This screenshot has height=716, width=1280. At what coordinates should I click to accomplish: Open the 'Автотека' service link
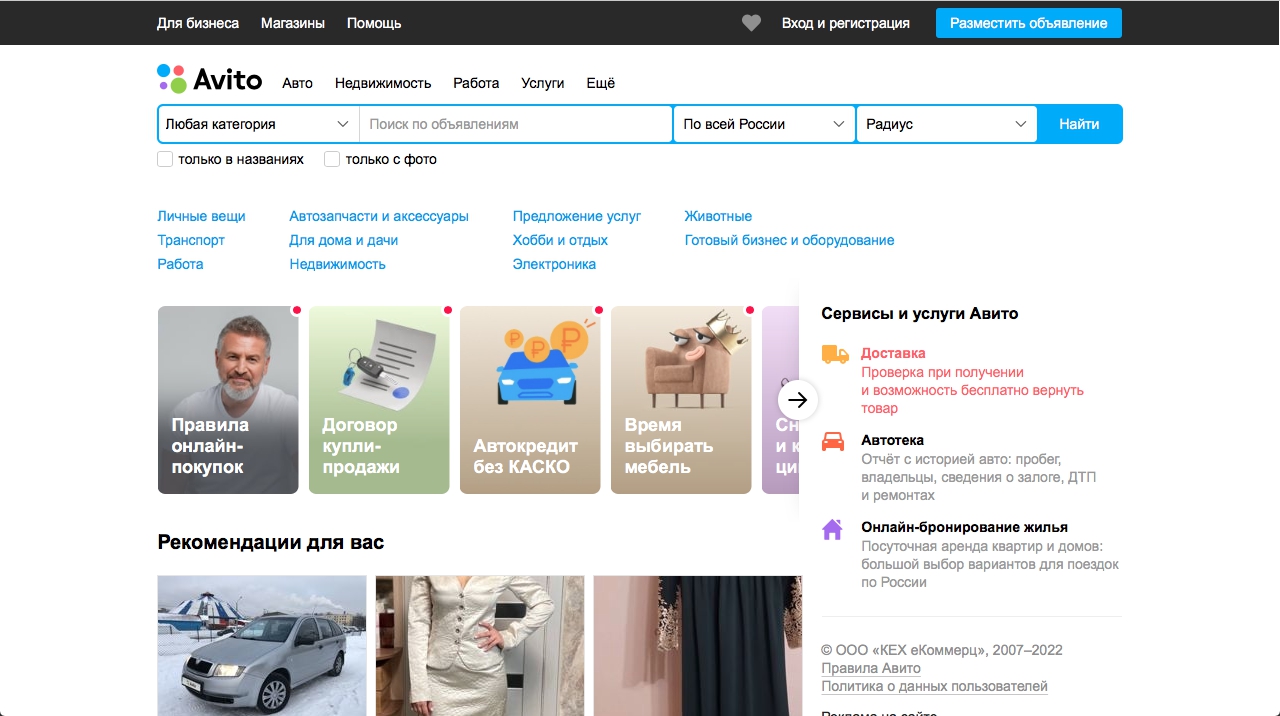point(892,440)
